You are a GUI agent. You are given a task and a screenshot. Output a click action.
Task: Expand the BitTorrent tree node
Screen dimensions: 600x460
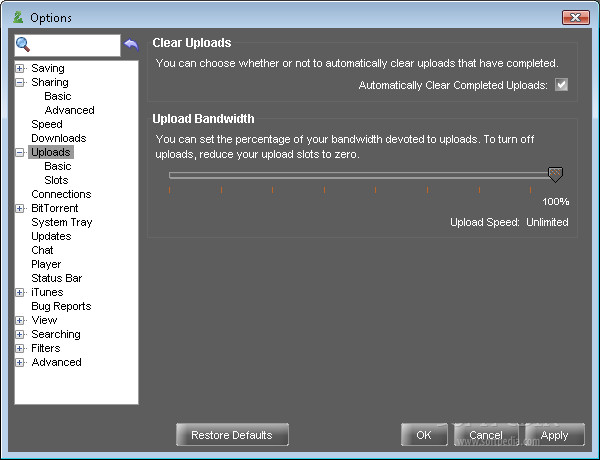point(20,209)
